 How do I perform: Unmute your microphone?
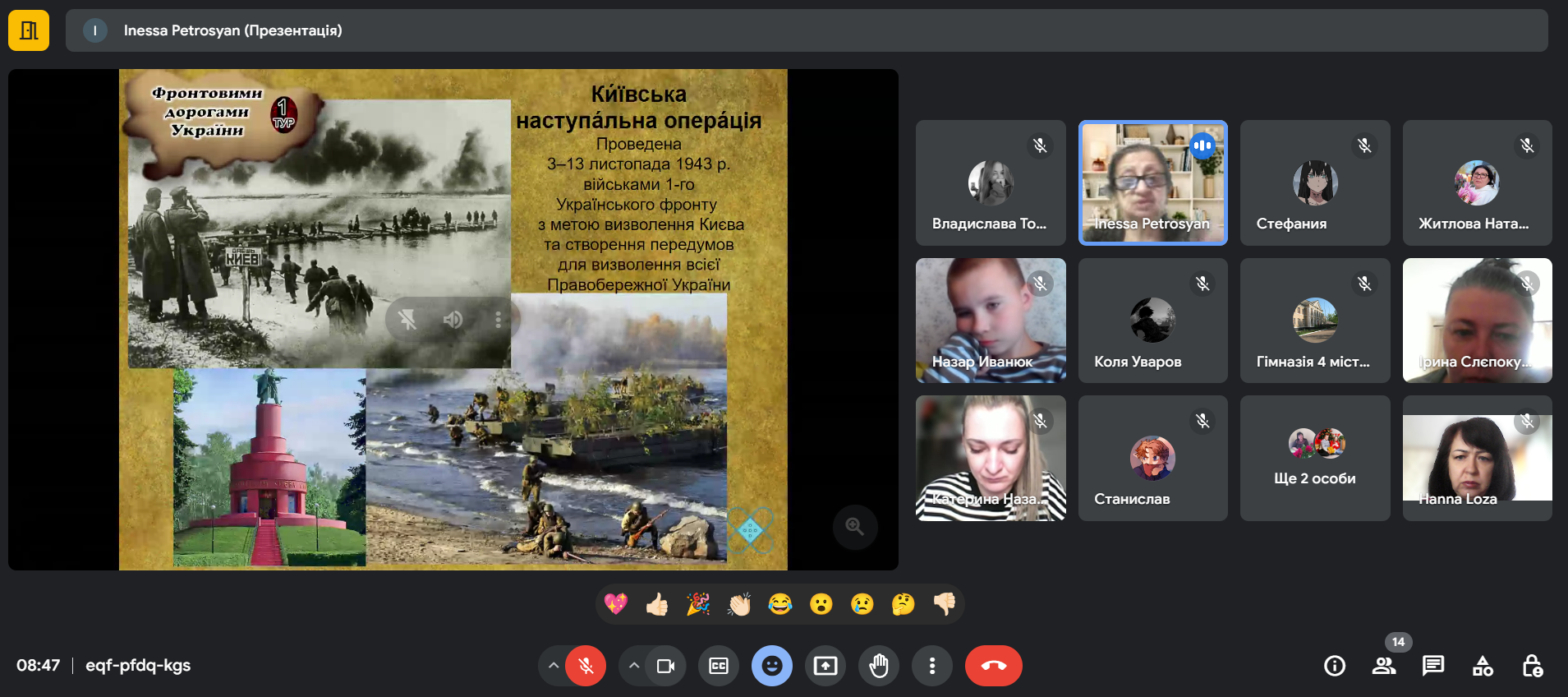coord(586,666)
